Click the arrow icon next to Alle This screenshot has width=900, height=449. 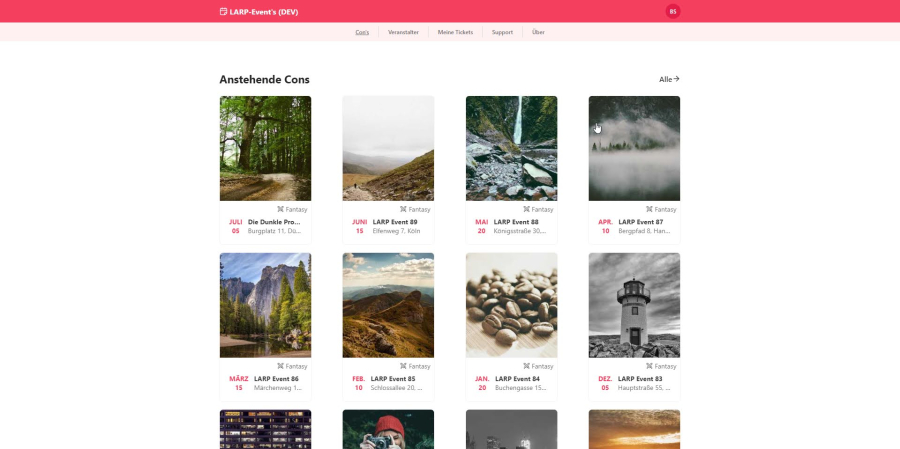pyautogui.click(x=676, y=79)
